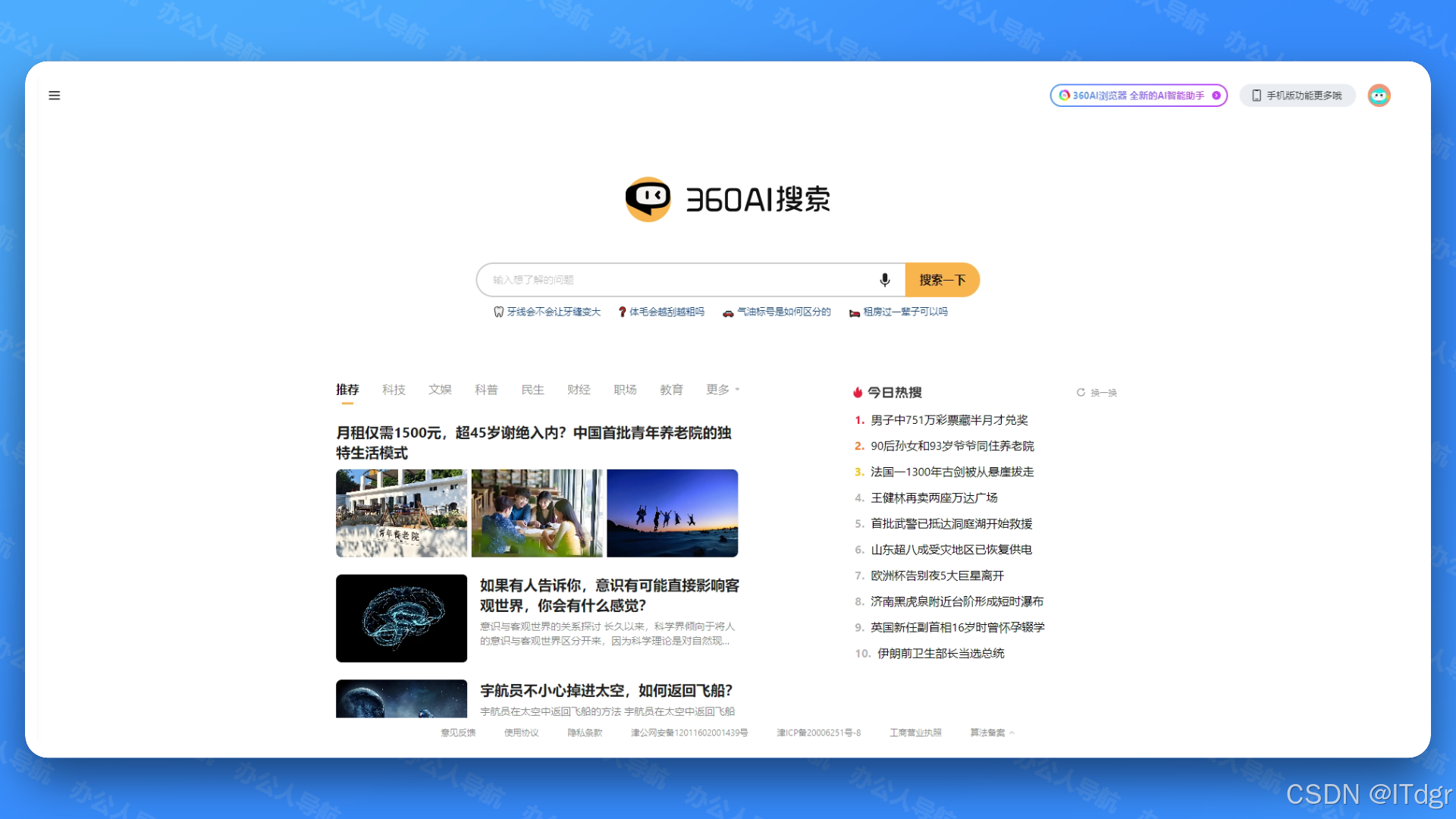Click the 使用协议 footer link
1456x819 pixels.
tap(522, 733)
